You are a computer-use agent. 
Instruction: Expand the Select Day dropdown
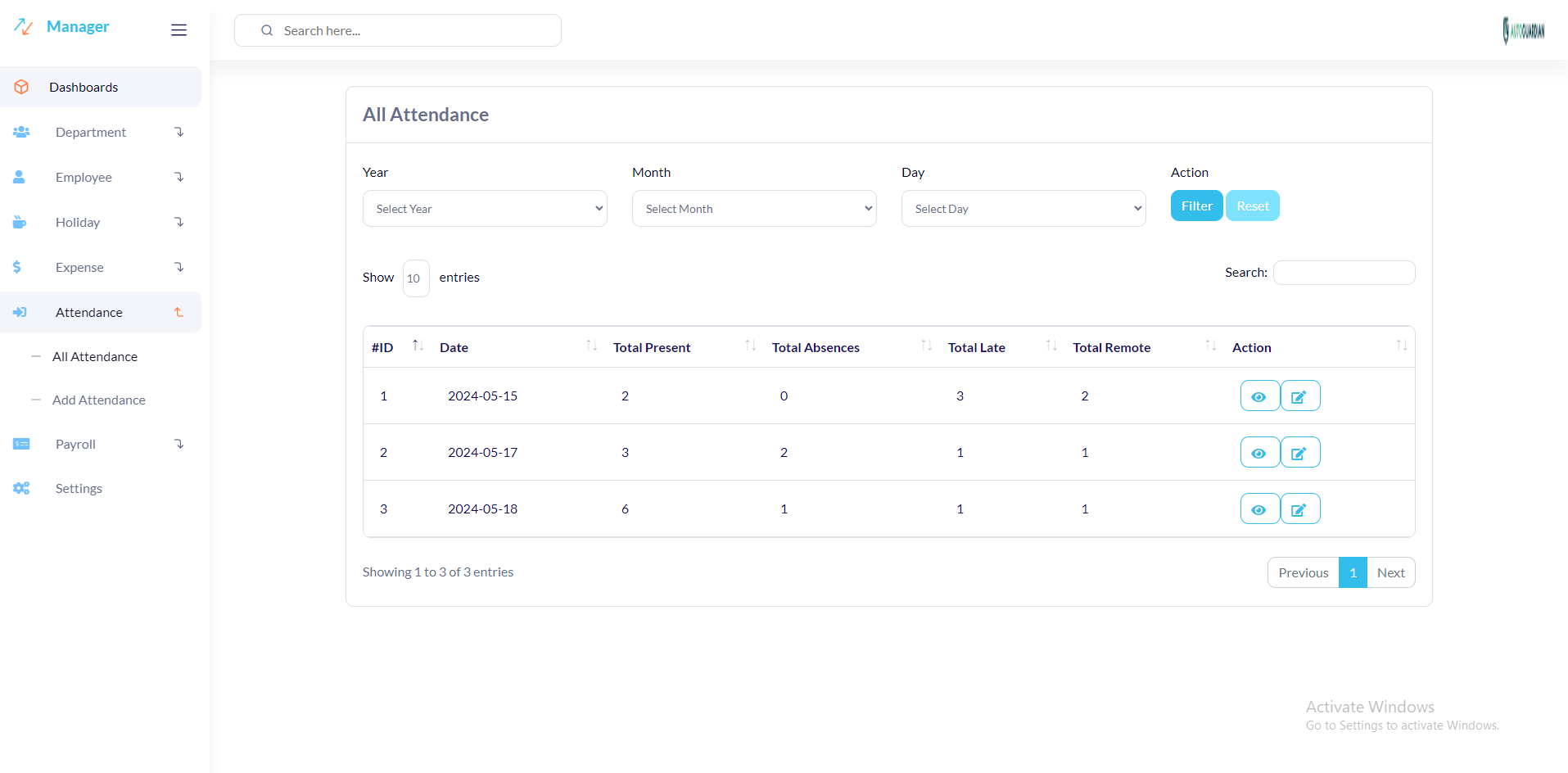(x=1023, y=209)
